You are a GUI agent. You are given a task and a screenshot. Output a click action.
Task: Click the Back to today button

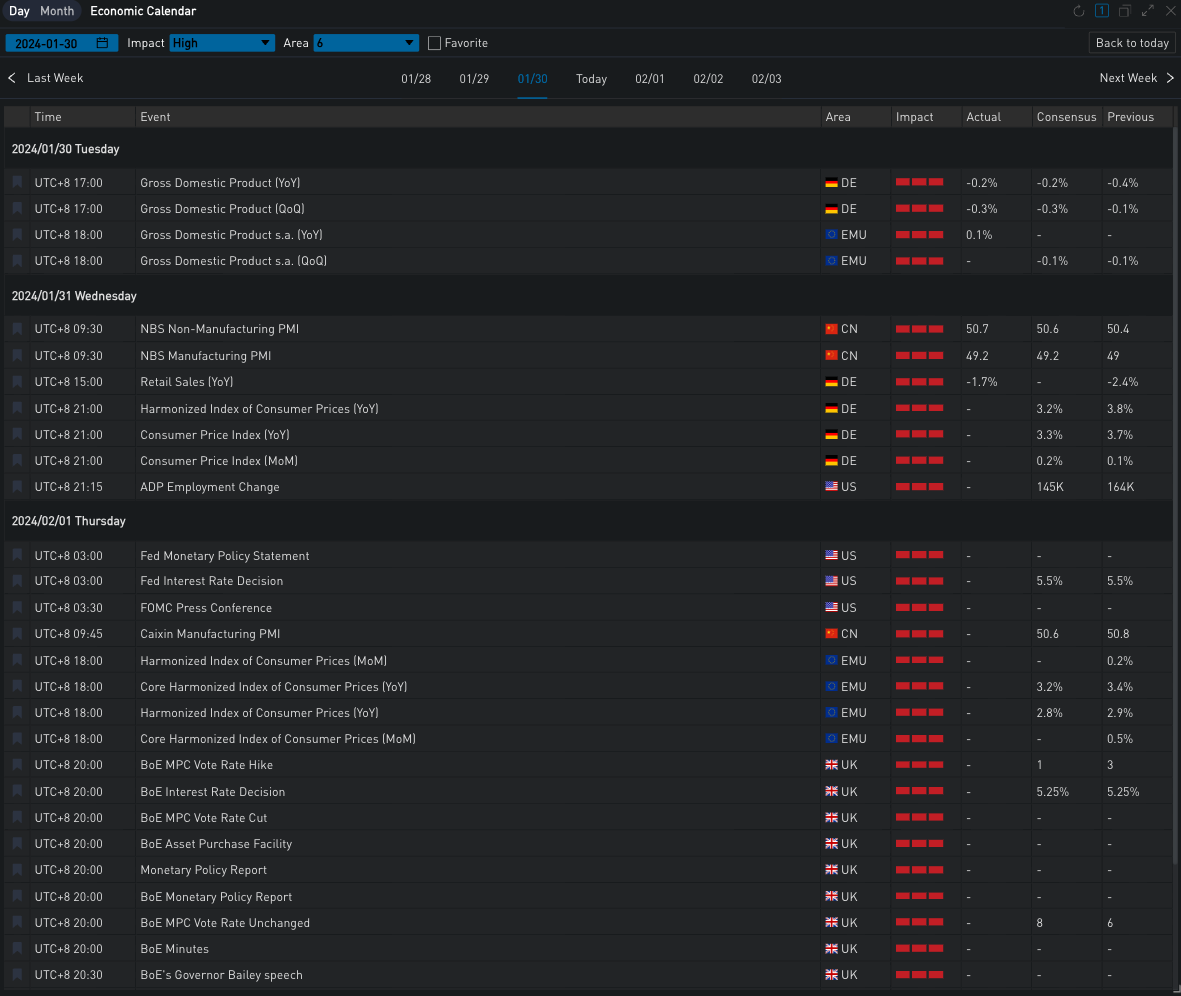[x=1132, y=43]
